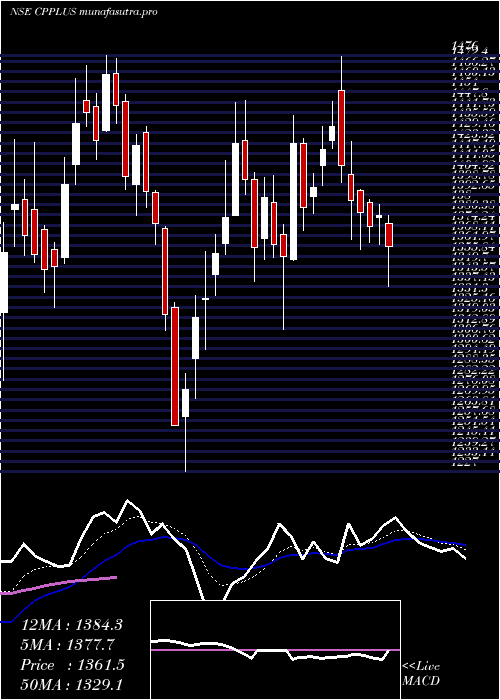Click the "<<Live MACD" label
Screen dimensions: 500x700
pos(421,674)
